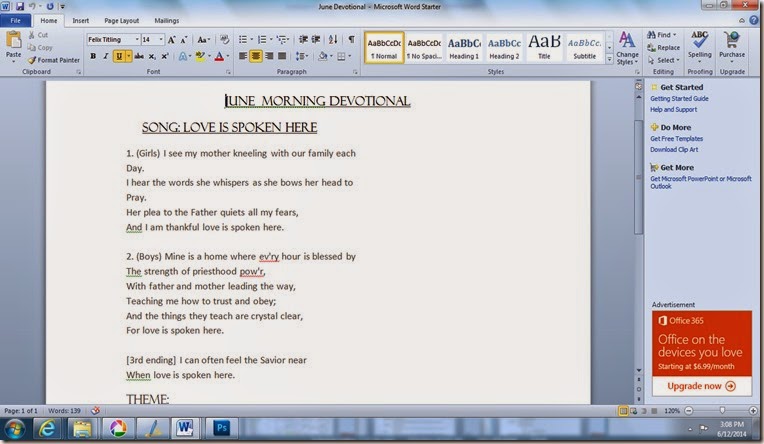
Task: Open the Getting Started Guide link
Action: 679,98
